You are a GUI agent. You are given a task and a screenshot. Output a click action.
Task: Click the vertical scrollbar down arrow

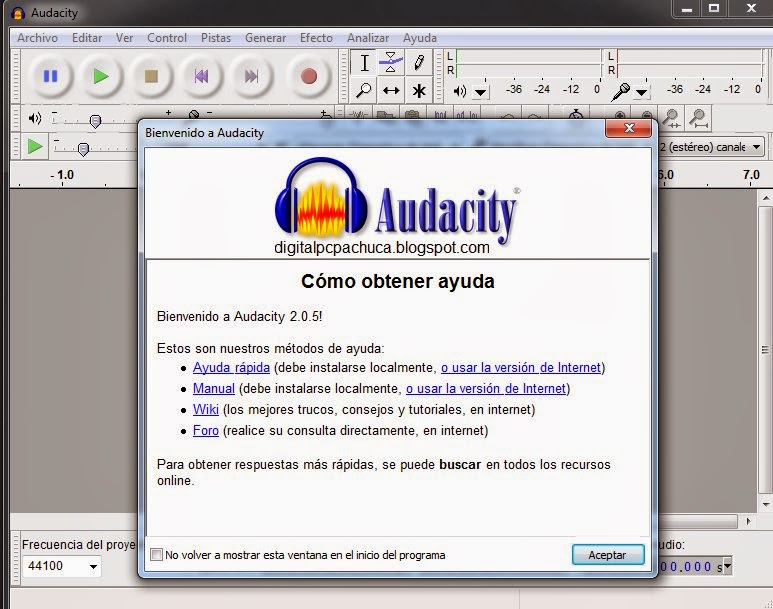[x=766, y=504]
